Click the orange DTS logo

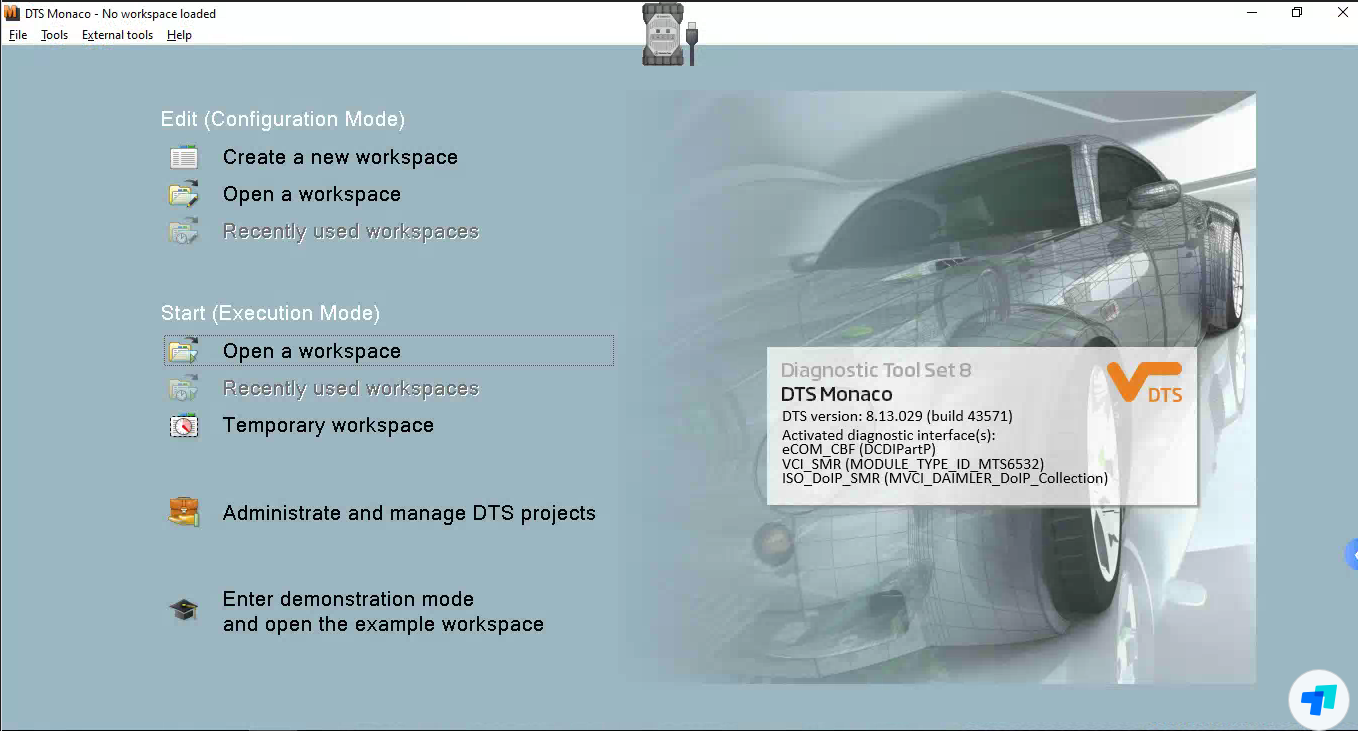[x=1145, y=384]
